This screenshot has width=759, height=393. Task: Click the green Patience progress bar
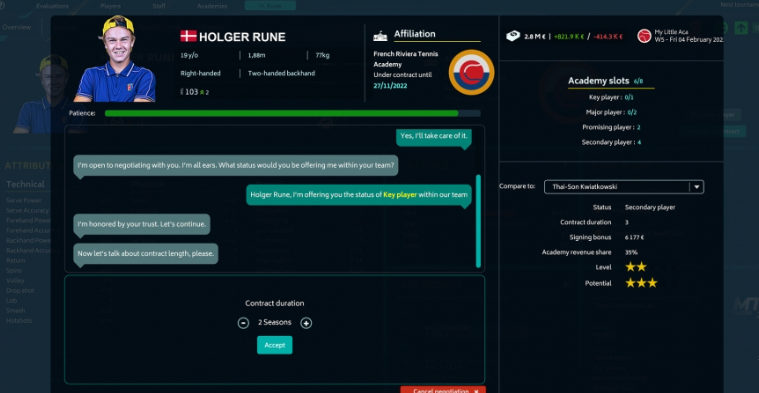tap(281, 113)
